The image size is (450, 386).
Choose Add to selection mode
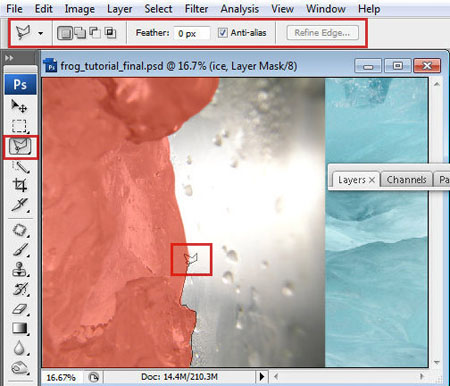coord(80,33)
